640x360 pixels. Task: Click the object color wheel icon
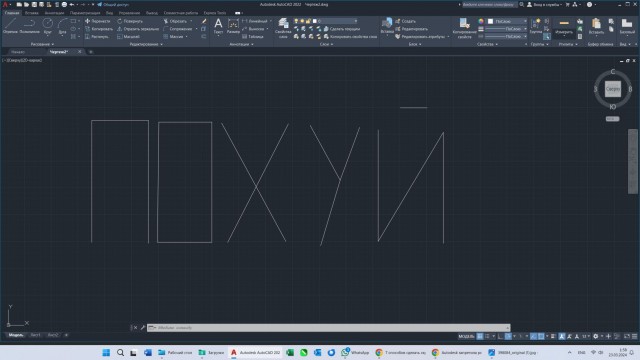coord(481,21)
